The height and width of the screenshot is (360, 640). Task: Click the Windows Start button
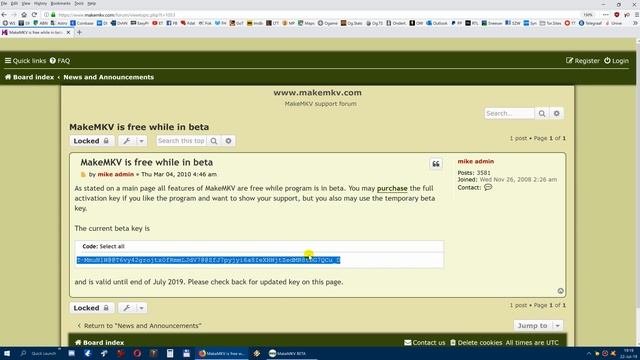point(7,353)
